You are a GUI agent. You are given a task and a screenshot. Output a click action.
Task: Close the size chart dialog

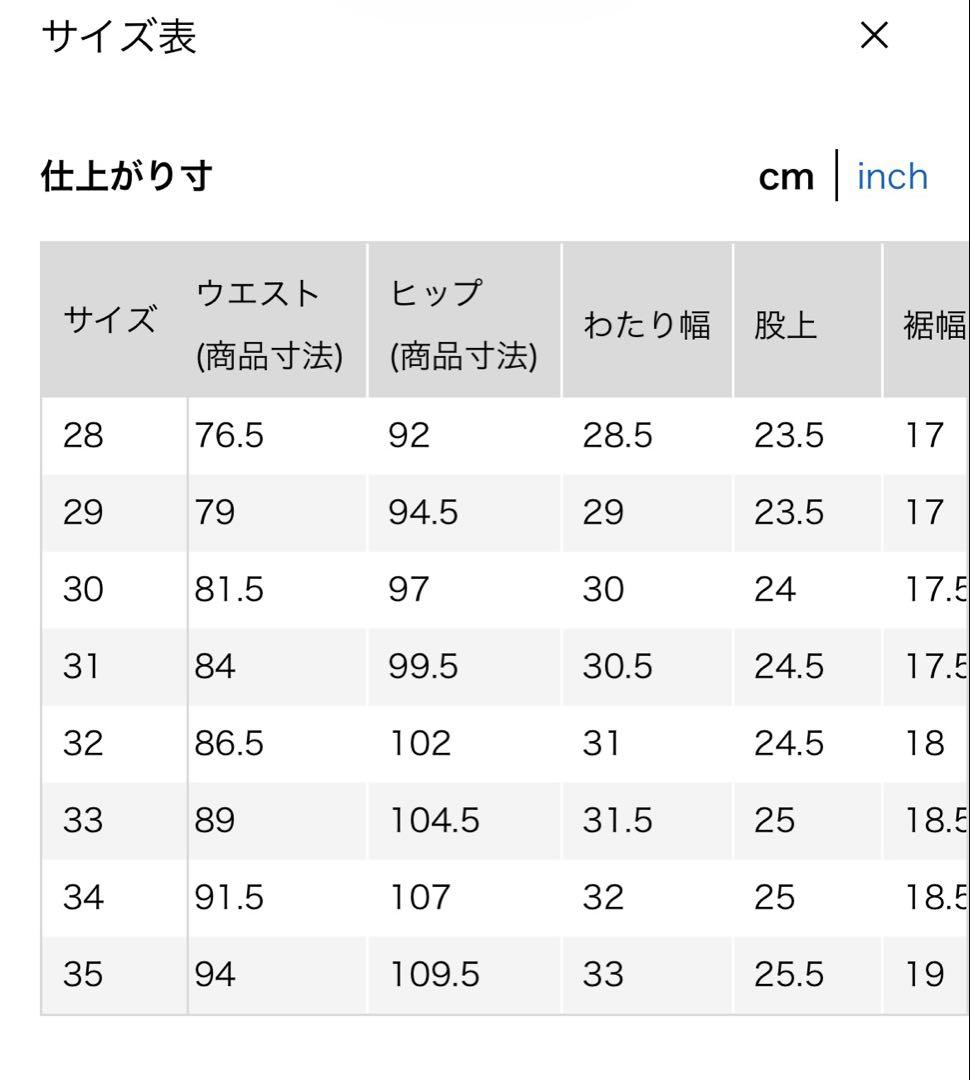tap(874, 35)
